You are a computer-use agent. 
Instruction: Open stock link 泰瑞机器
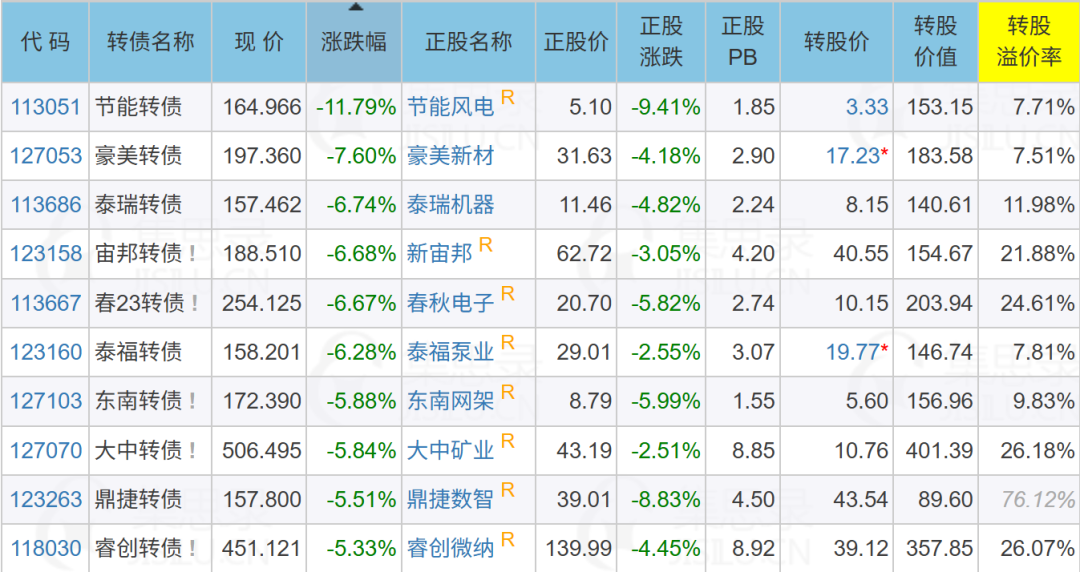pyautogui.click(x=450, y=205)
